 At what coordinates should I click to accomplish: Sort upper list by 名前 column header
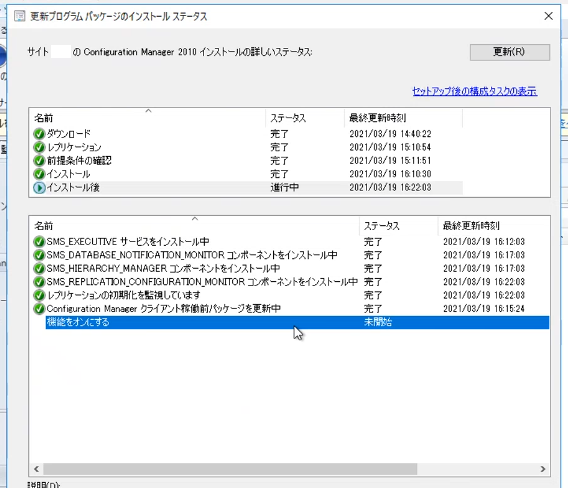148,118
